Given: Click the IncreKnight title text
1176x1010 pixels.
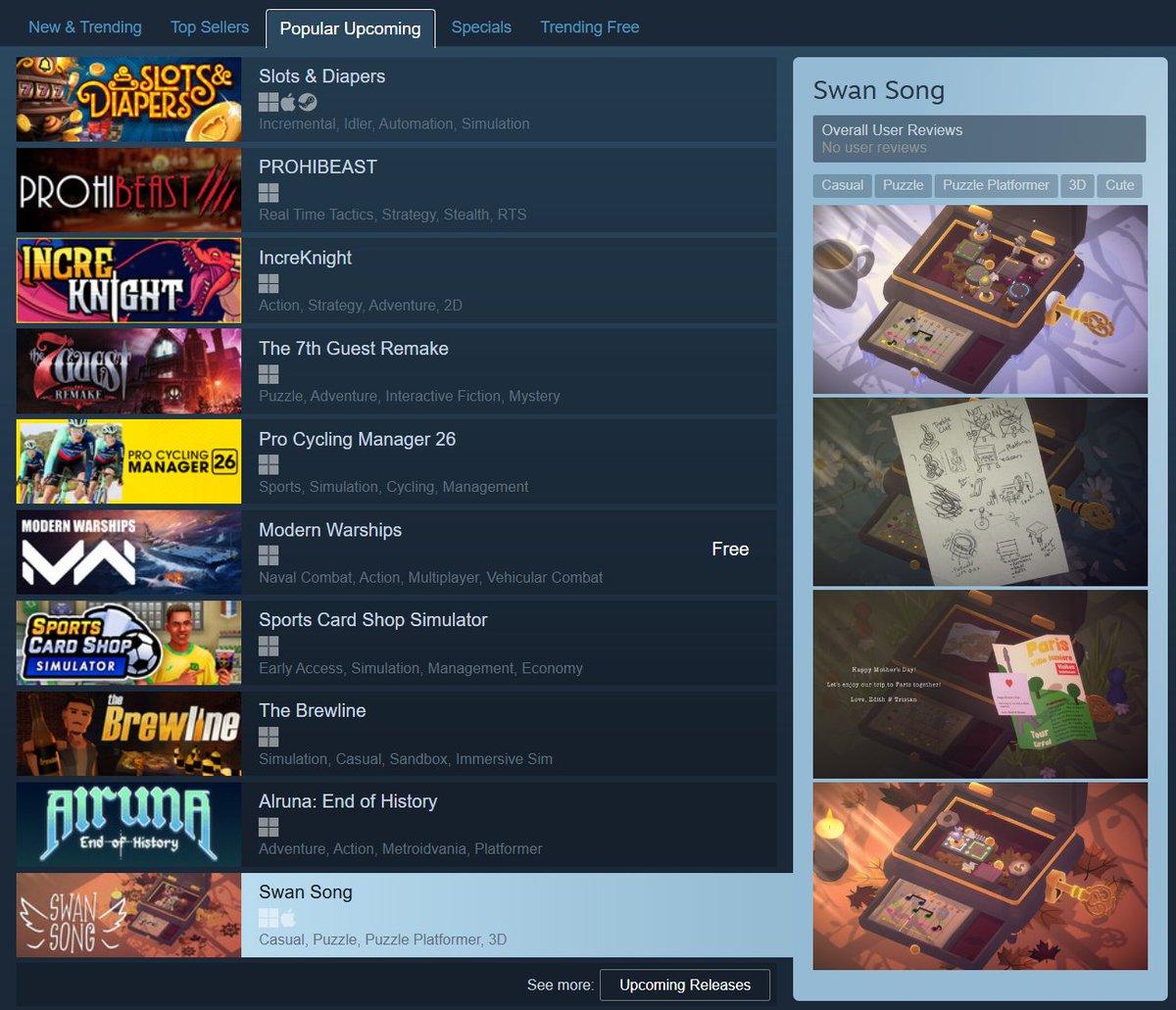Looking at the screenshot, I should (306, 258).
